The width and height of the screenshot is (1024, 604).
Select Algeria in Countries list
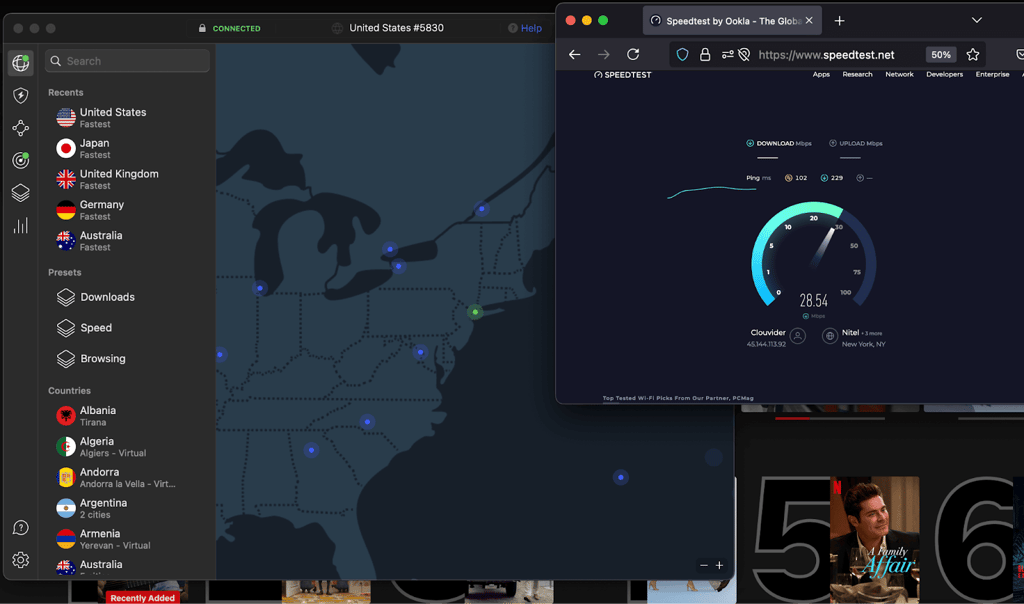(127, 447)
